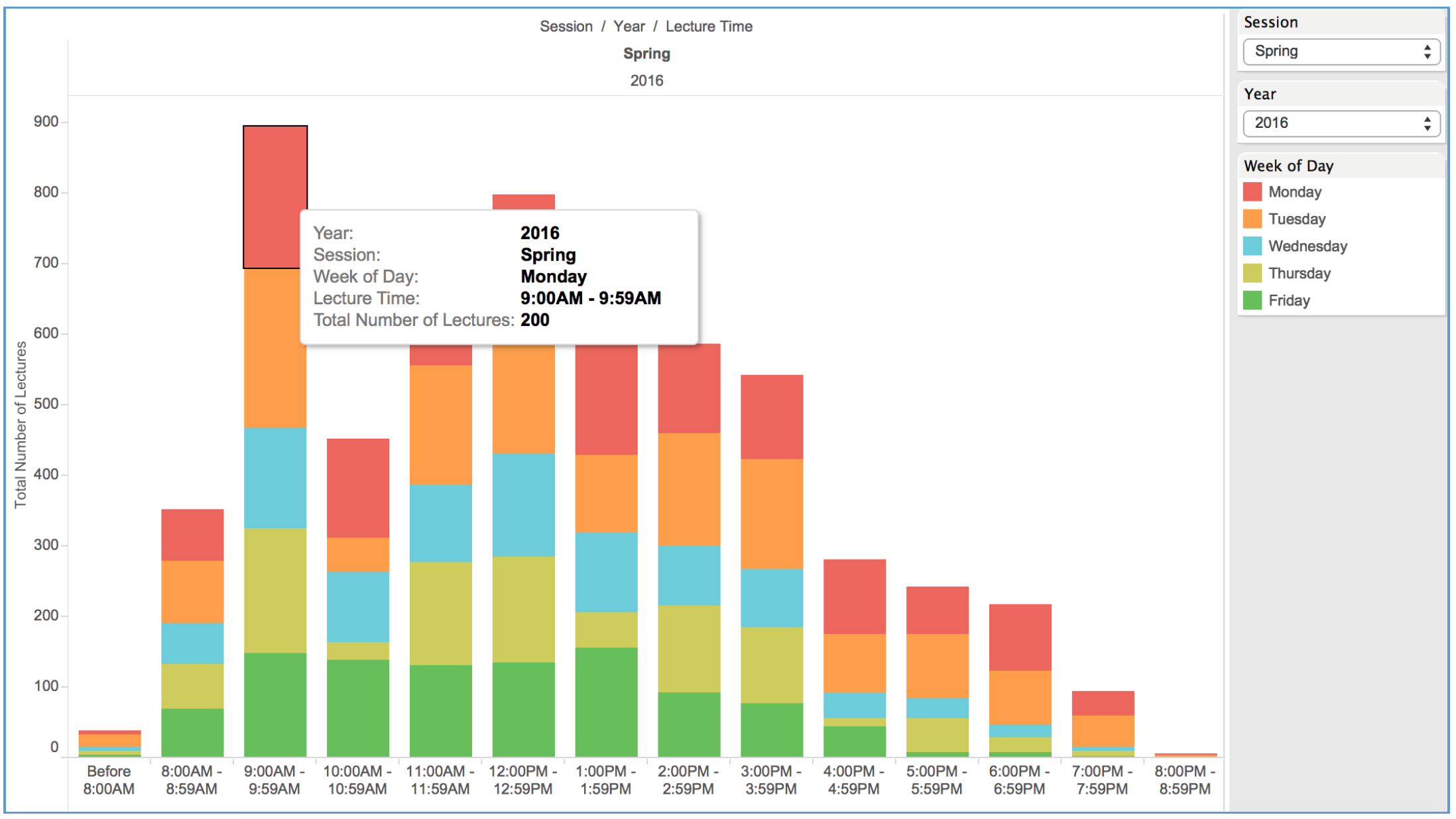Click the Year dropdown stepper arrows

pos(1427,123)
